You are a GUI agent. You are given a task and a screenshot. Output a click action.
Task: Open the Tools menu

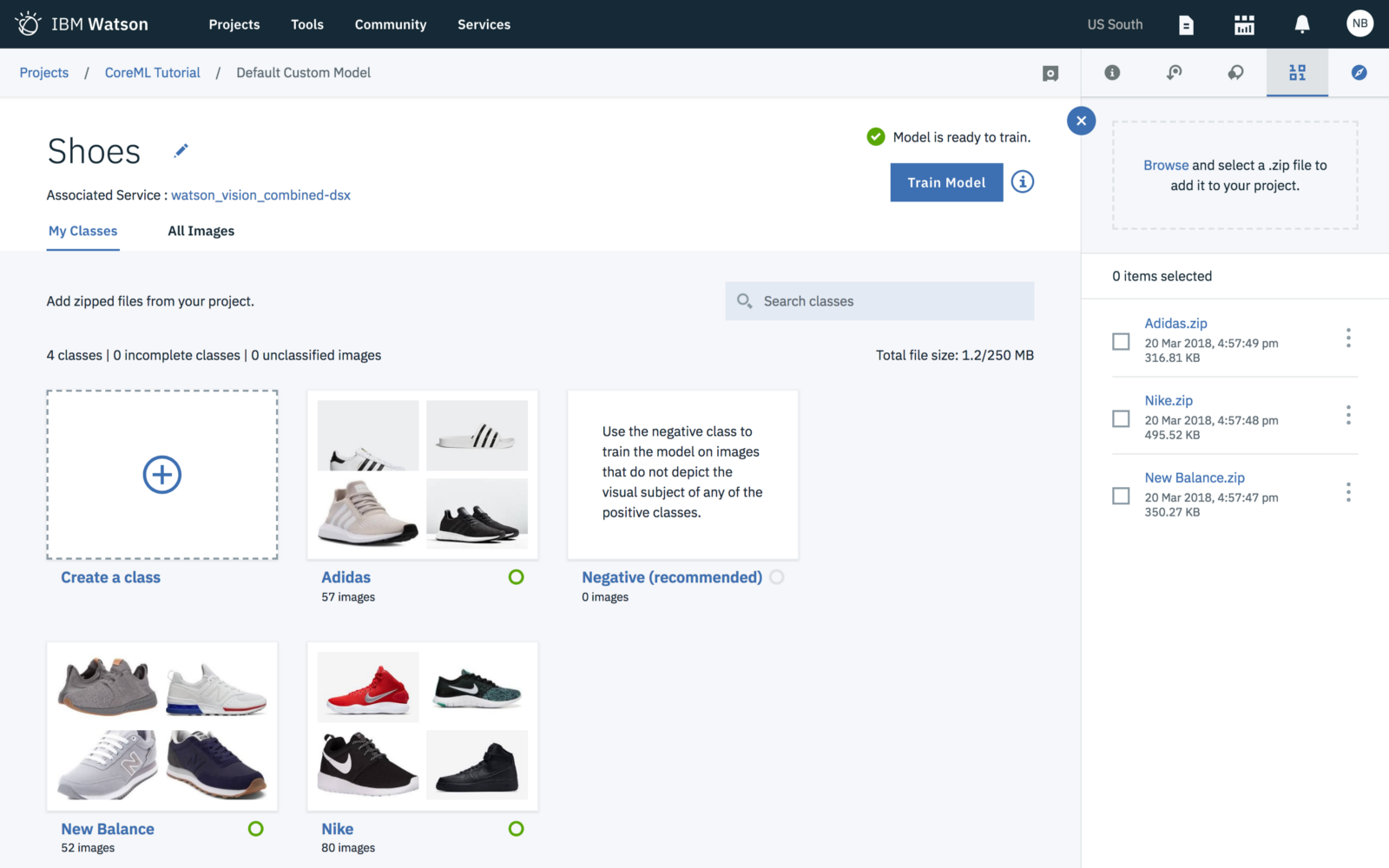coord(306,24)
